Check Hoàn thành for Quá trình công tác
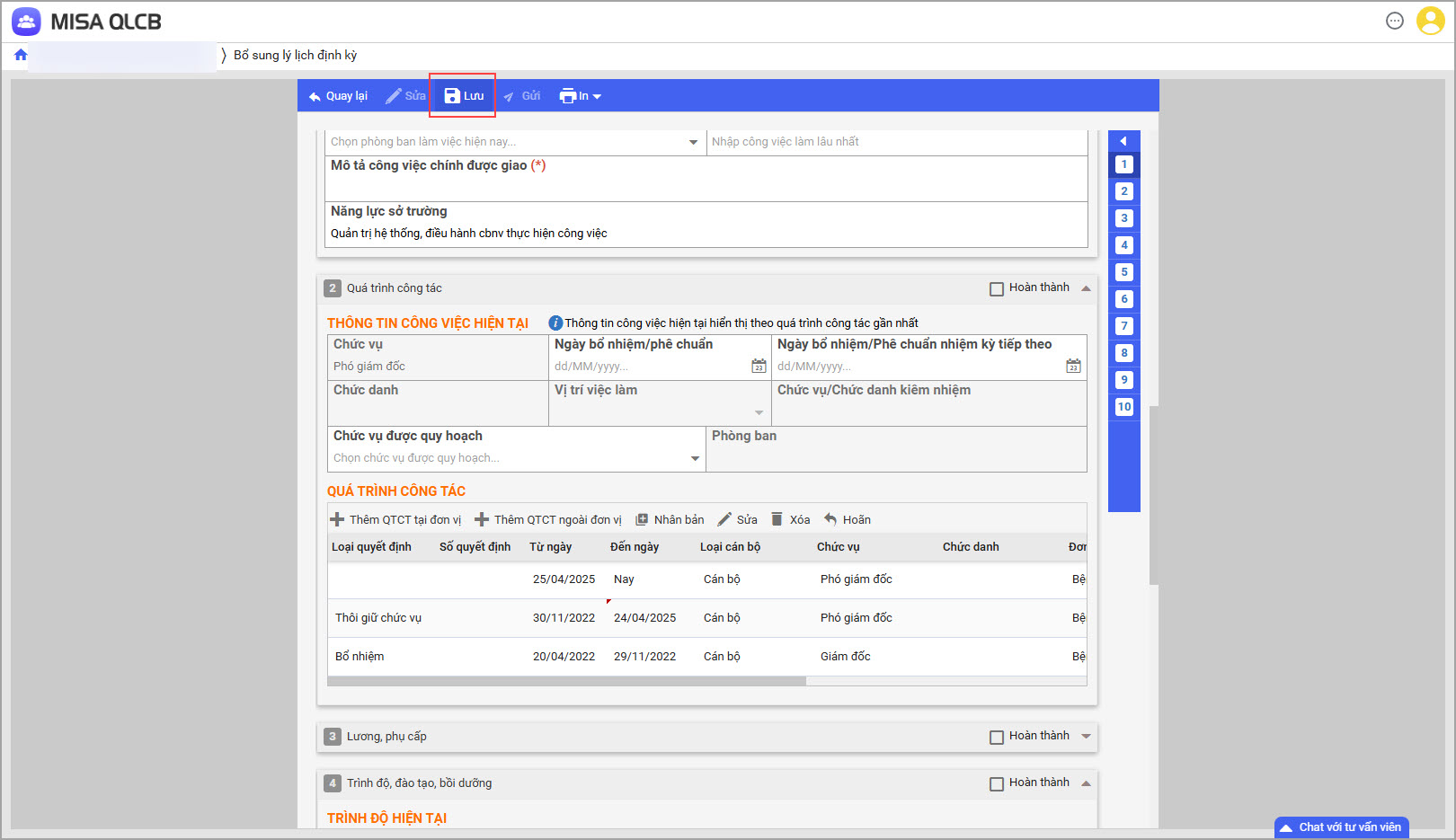 click(997, 289)
